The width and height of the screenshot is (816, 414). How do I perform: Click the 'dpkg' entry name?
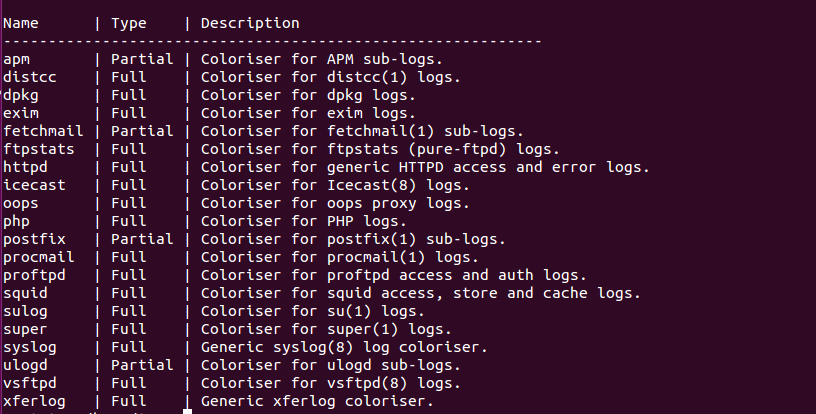click(21, 95)
